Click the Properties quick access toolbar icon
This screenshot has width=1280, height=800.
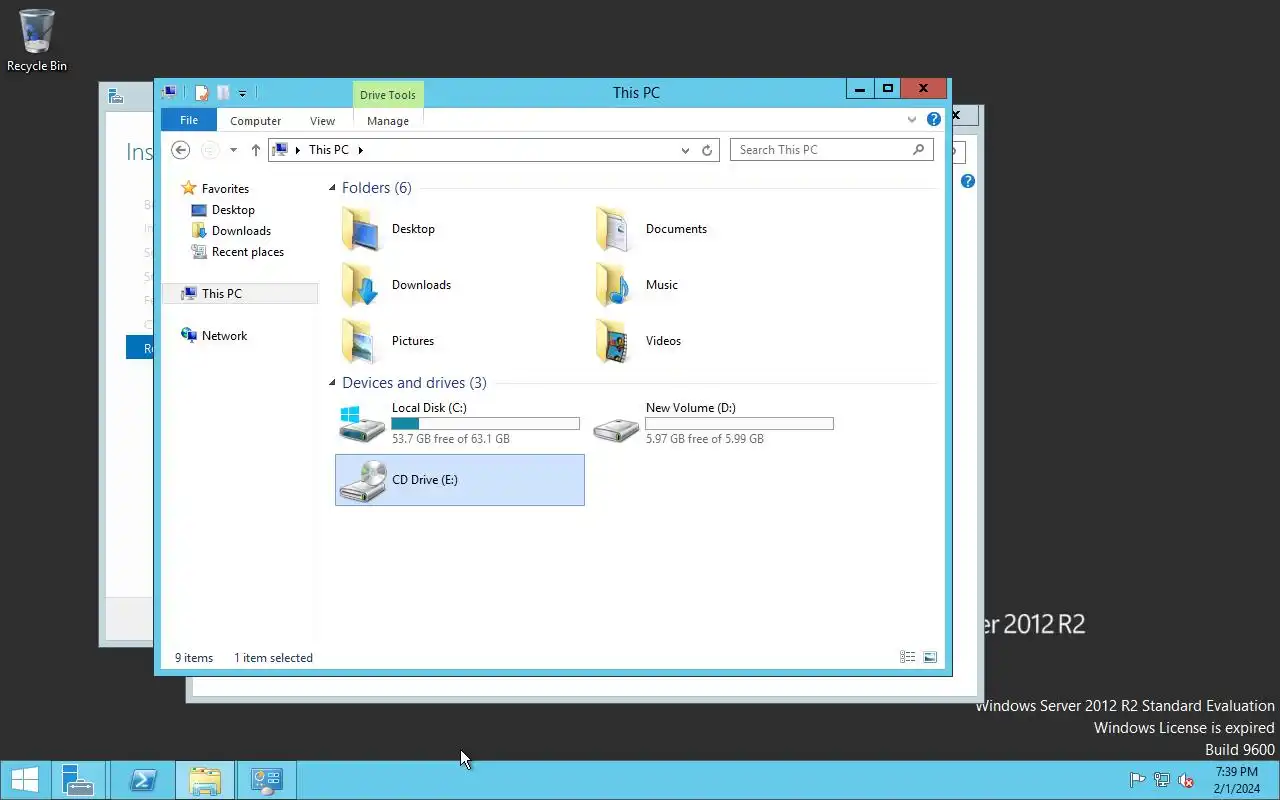[201, 93]
